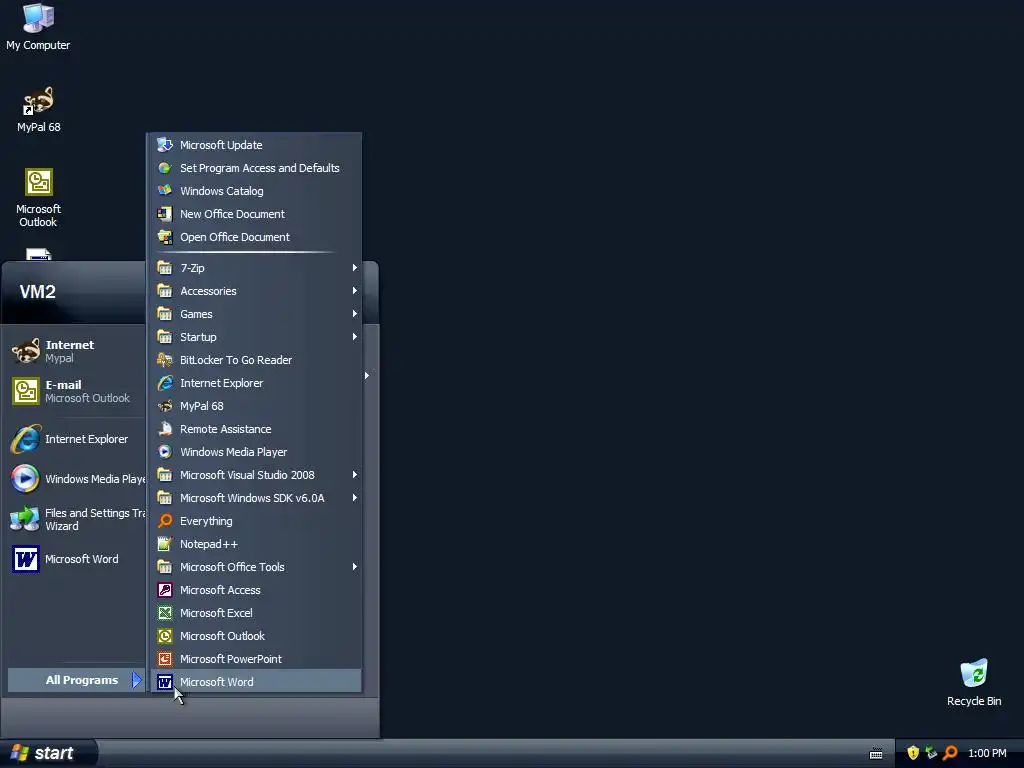Click the BitLocker To Go Reader icon
Viewport: 1024px width, 768px height.
pyautogui.click(x=165, y=360)
